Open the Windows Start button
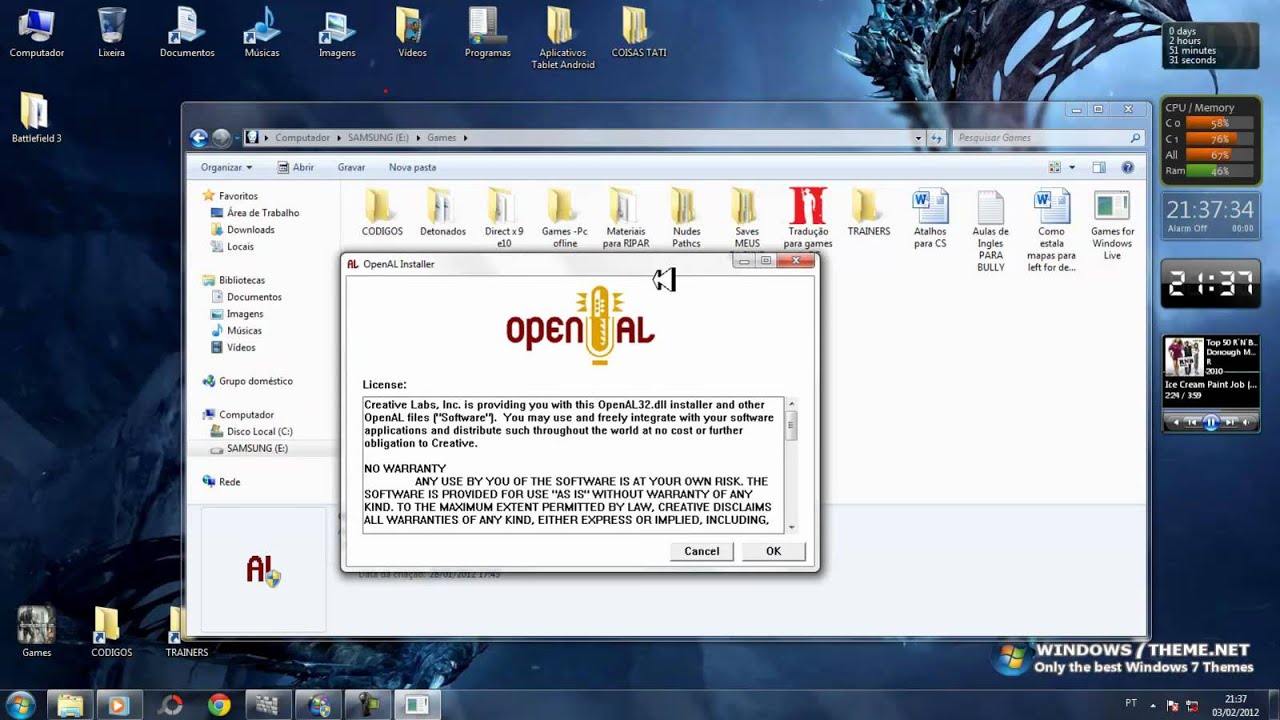The width and height of the screenshot is (1280, 720). [20, 705]
